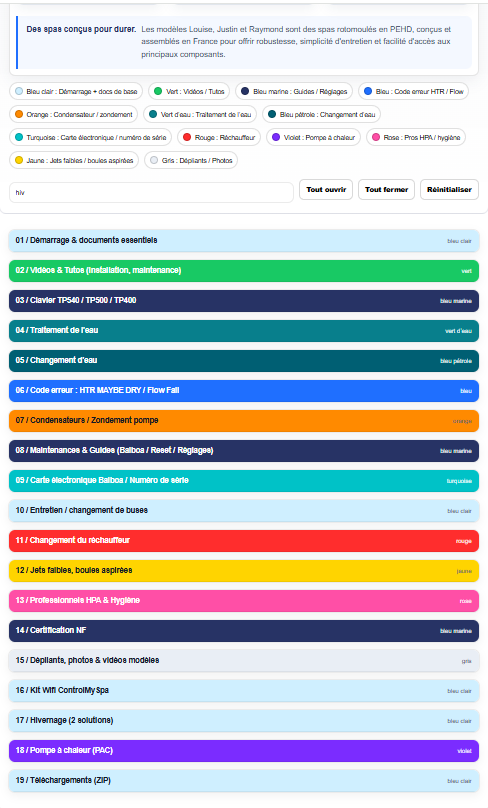Viewport: 488px width, 808px height.
Task: Pick the Bleu clair : Démarrage chip
Action: 76,92
